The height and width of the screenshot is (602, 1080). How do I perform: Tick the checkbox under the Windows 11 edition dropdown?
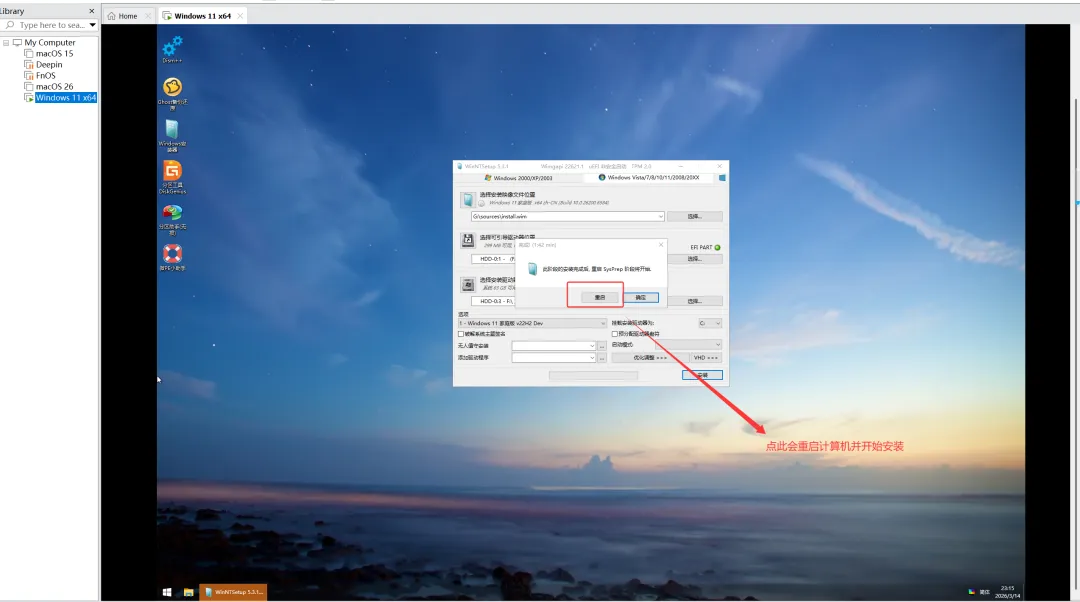click(x=461, y=334)
